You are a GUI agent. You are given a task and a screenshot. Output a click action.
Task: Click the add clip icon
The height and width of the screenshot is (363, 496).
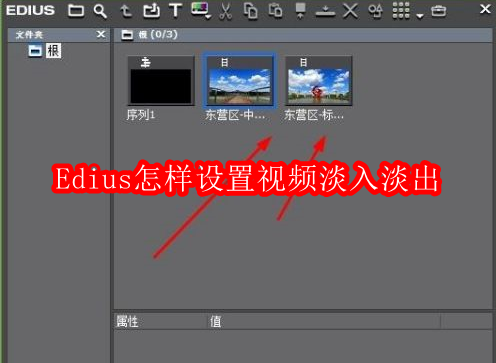151,11
